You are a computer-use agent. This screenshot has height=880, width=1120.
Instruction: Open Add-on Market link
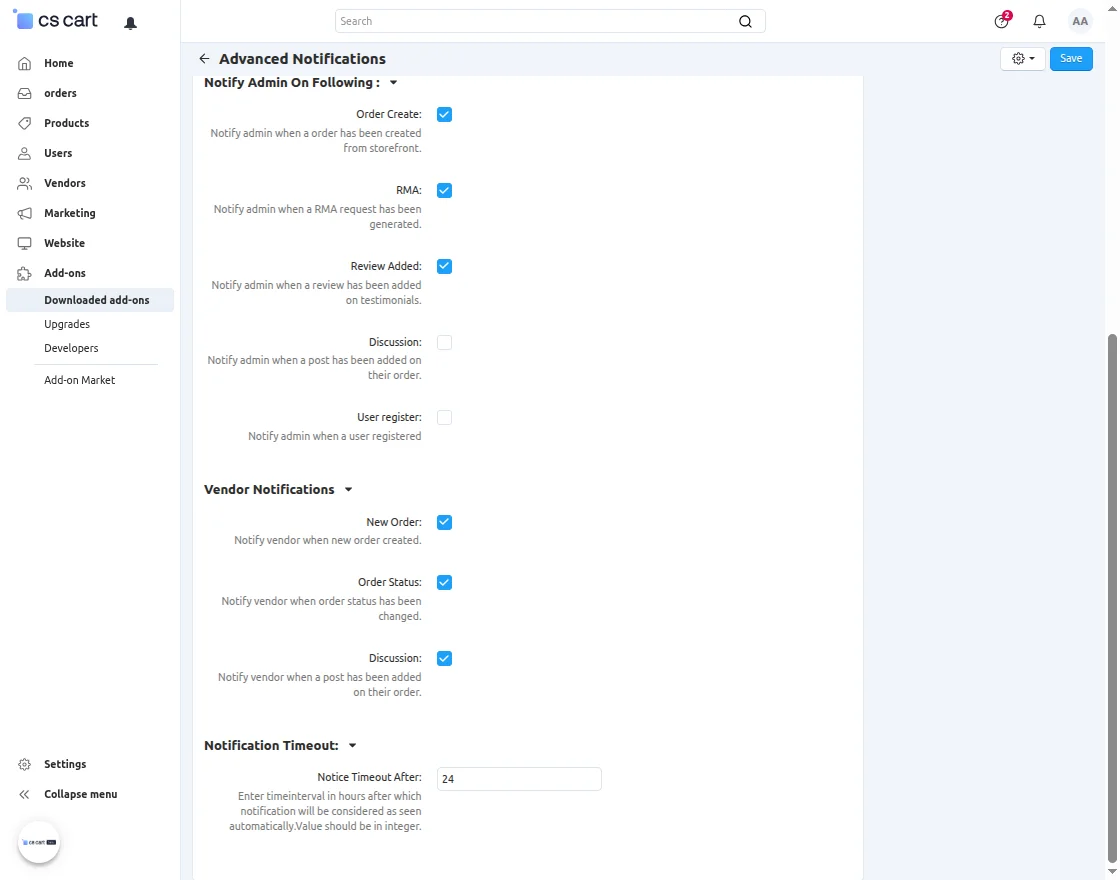coord(79,381)
